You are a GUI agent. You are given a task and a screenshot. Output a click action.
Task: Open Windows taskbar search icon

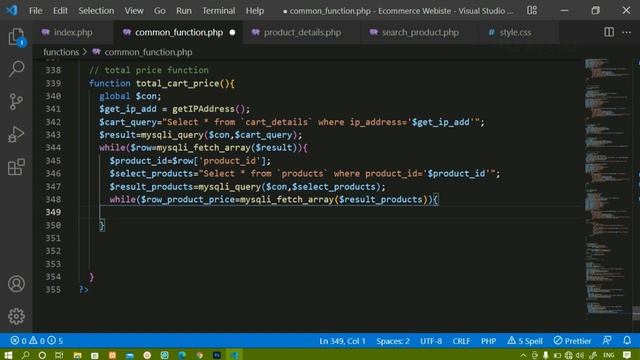click(25, 355)
